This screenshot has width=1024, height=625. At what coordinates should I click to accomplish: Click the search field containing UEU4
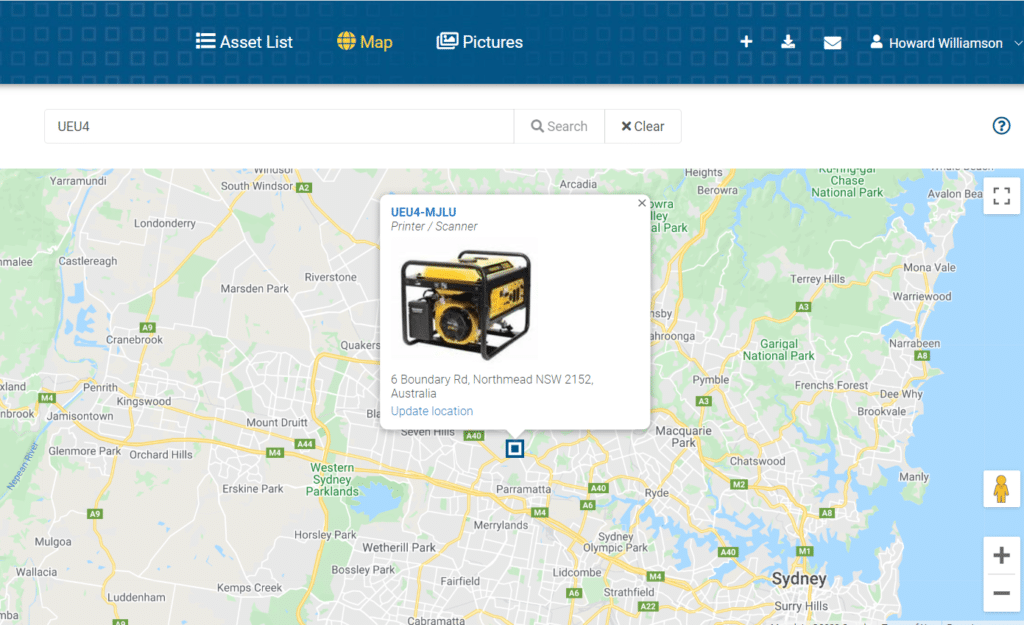279,126
